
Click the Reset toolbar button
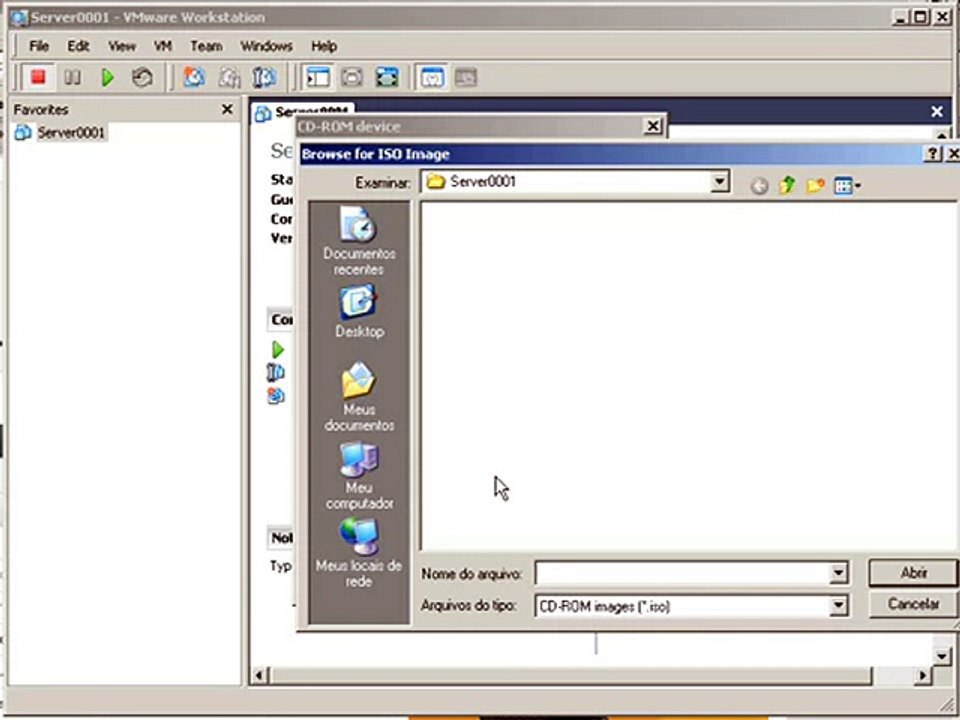(142, 77)
